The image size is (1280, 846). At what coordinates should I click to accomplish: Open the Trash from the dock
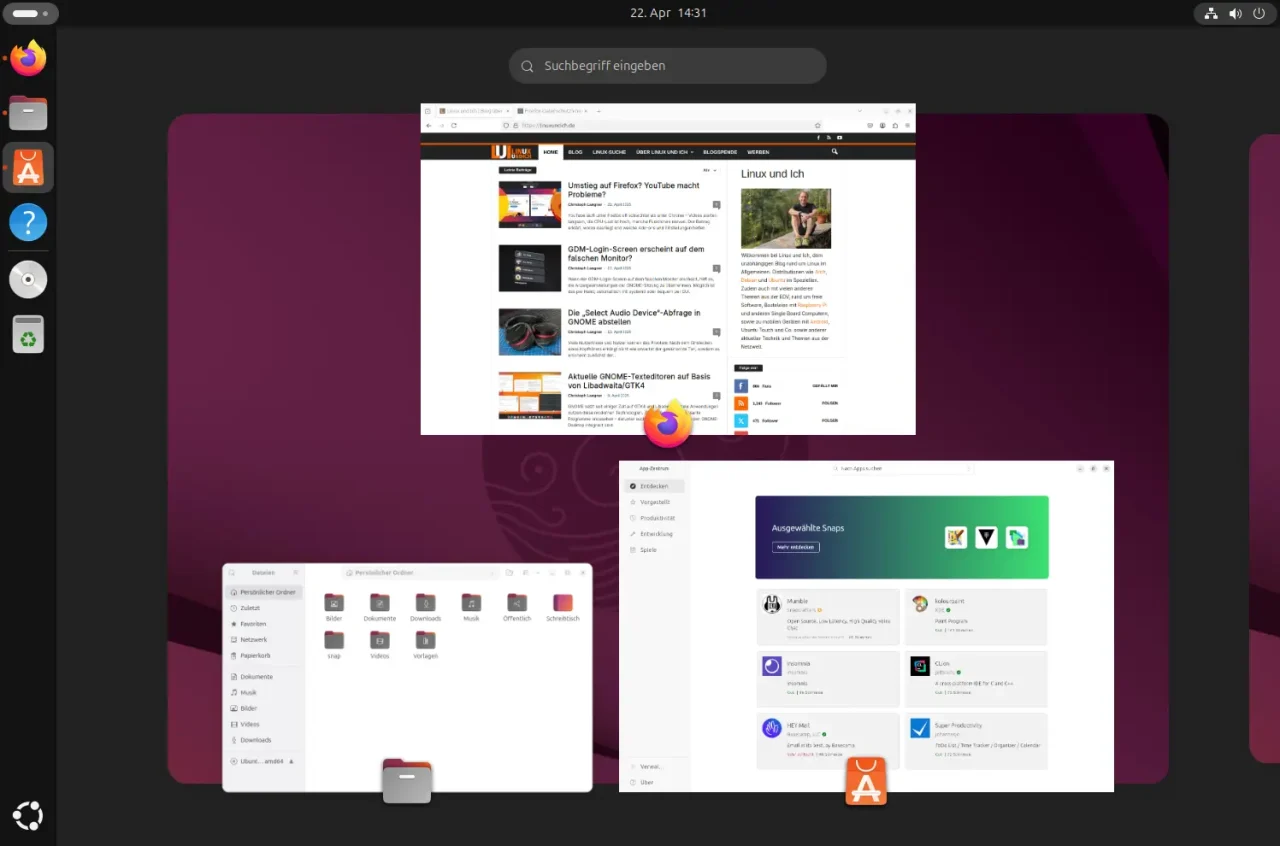click(x=28, y=334)
